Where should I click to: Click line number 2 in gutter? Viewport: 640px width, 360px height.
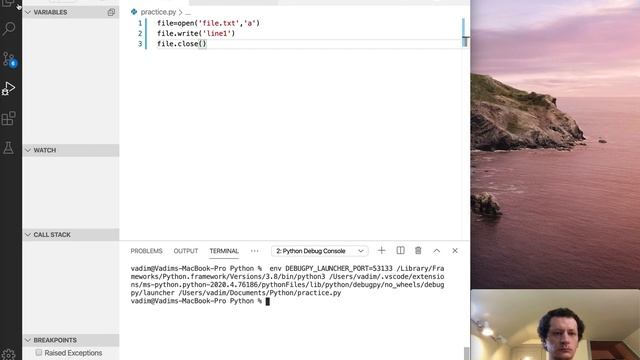point(140,33)
